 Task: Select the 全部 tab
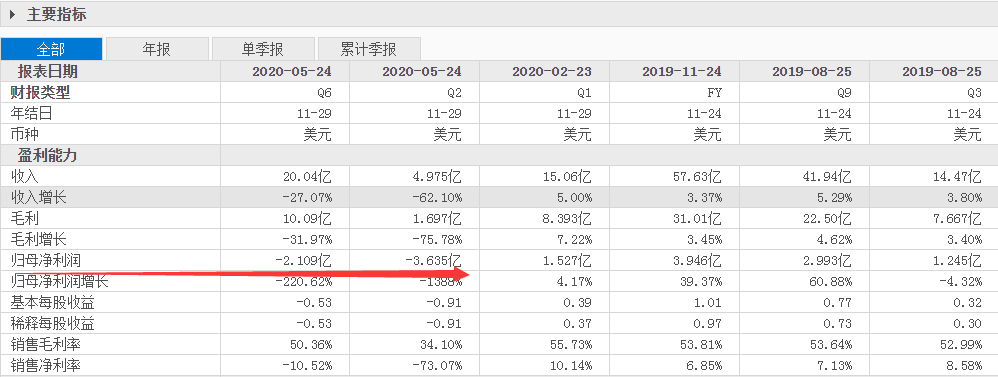[51, 49]
